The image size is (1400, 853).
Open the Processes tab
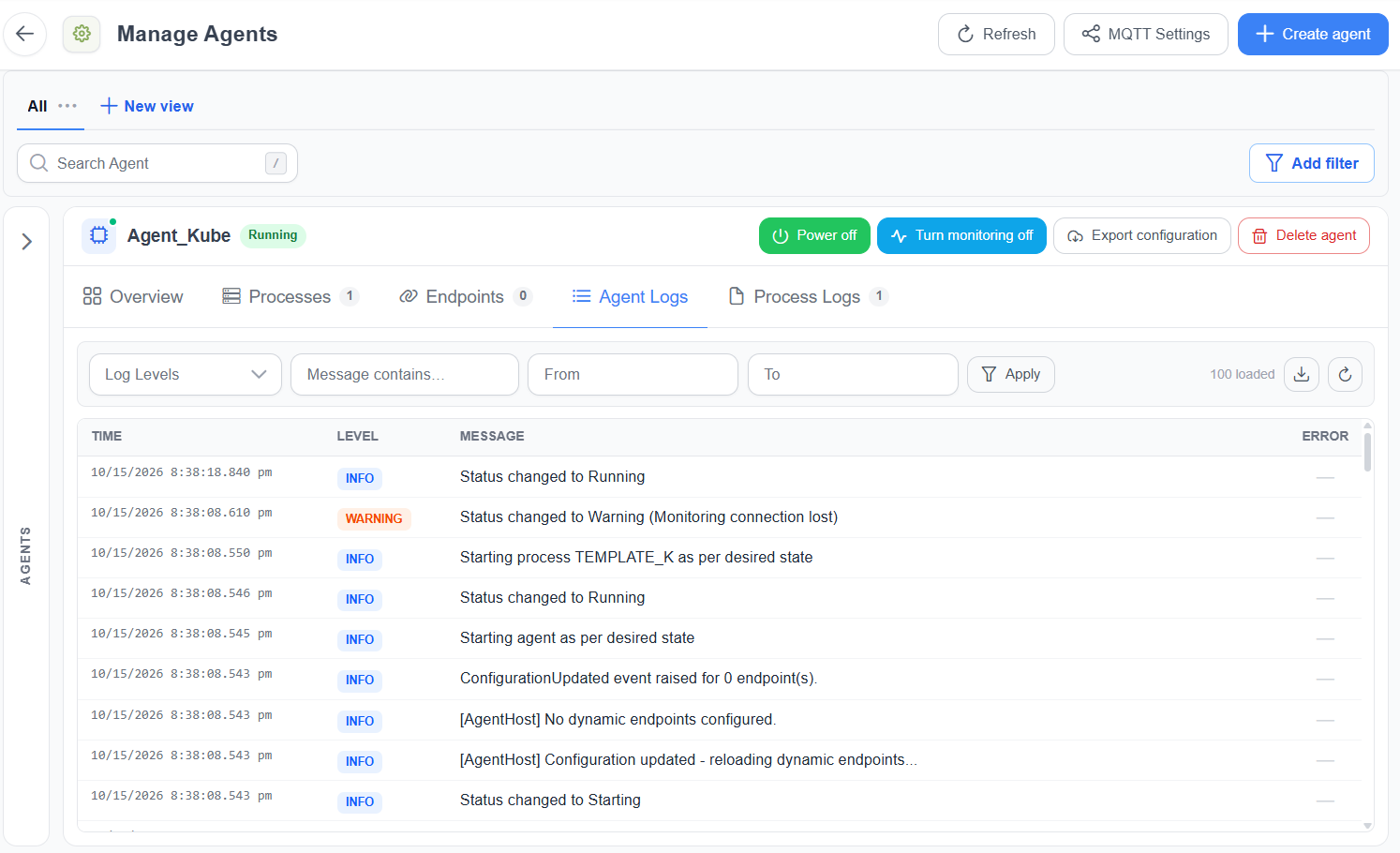pyautogui.click(x=290, y=296)
